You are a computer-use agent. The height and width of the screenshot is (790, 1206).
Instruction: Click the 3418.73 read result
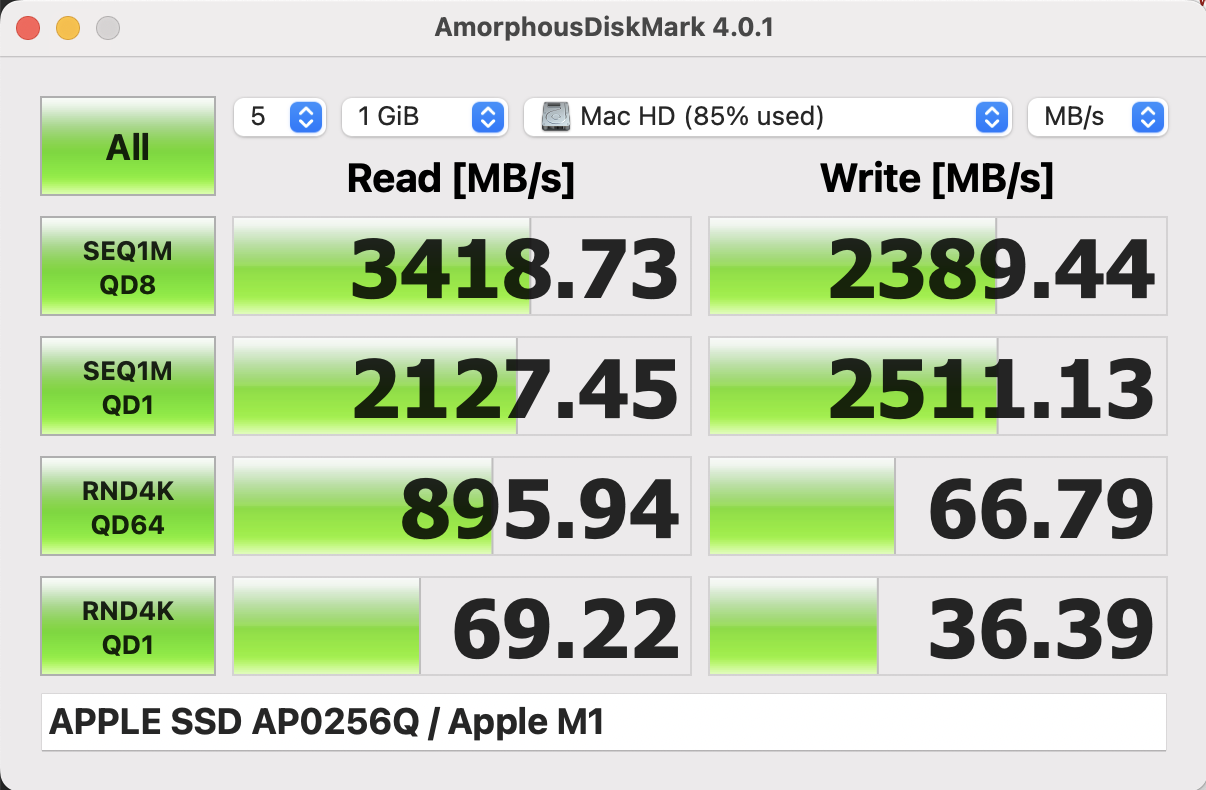point(462,266)
